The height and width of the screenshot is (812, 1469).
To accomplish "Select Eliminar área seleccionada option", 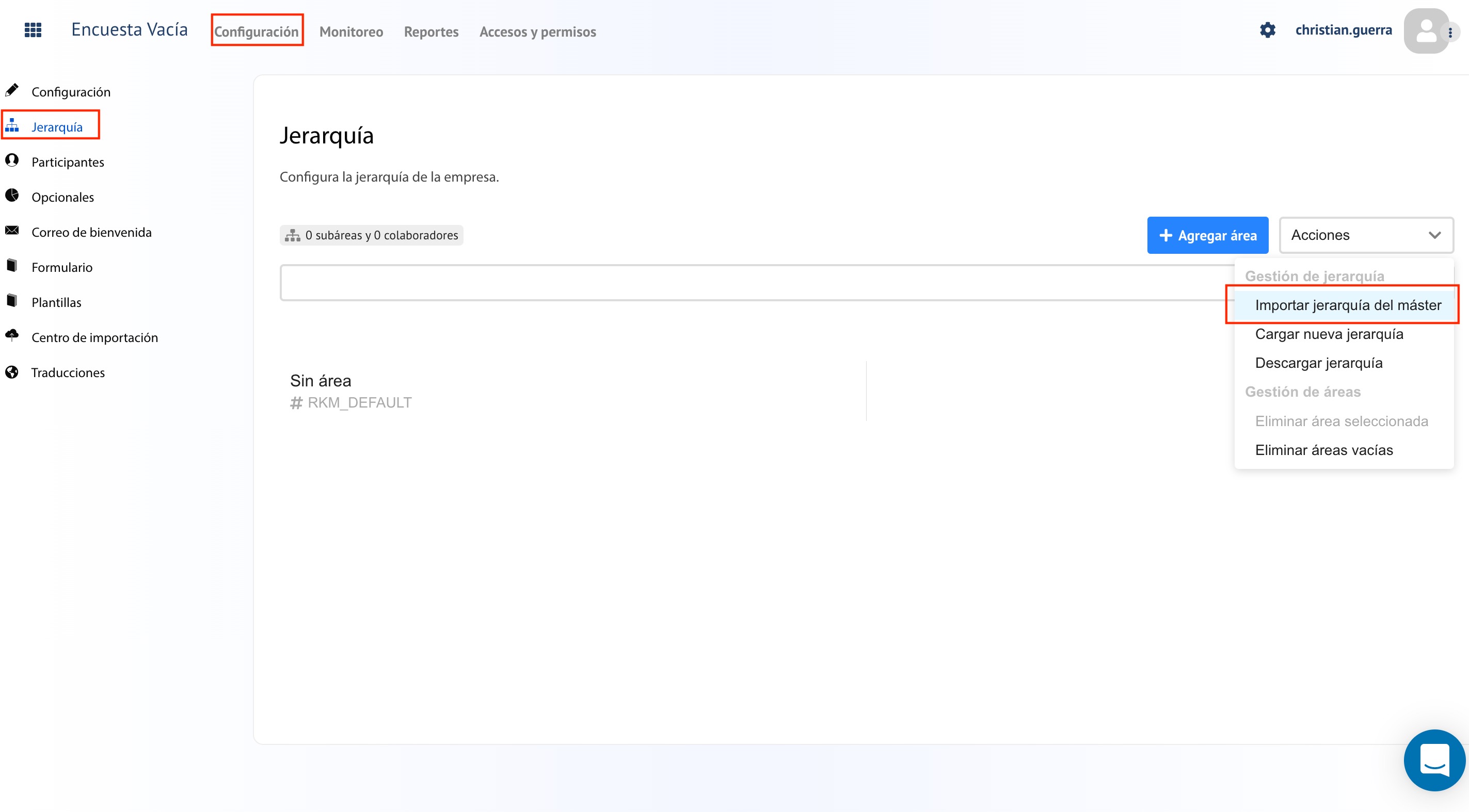I will coord(1344,421).
